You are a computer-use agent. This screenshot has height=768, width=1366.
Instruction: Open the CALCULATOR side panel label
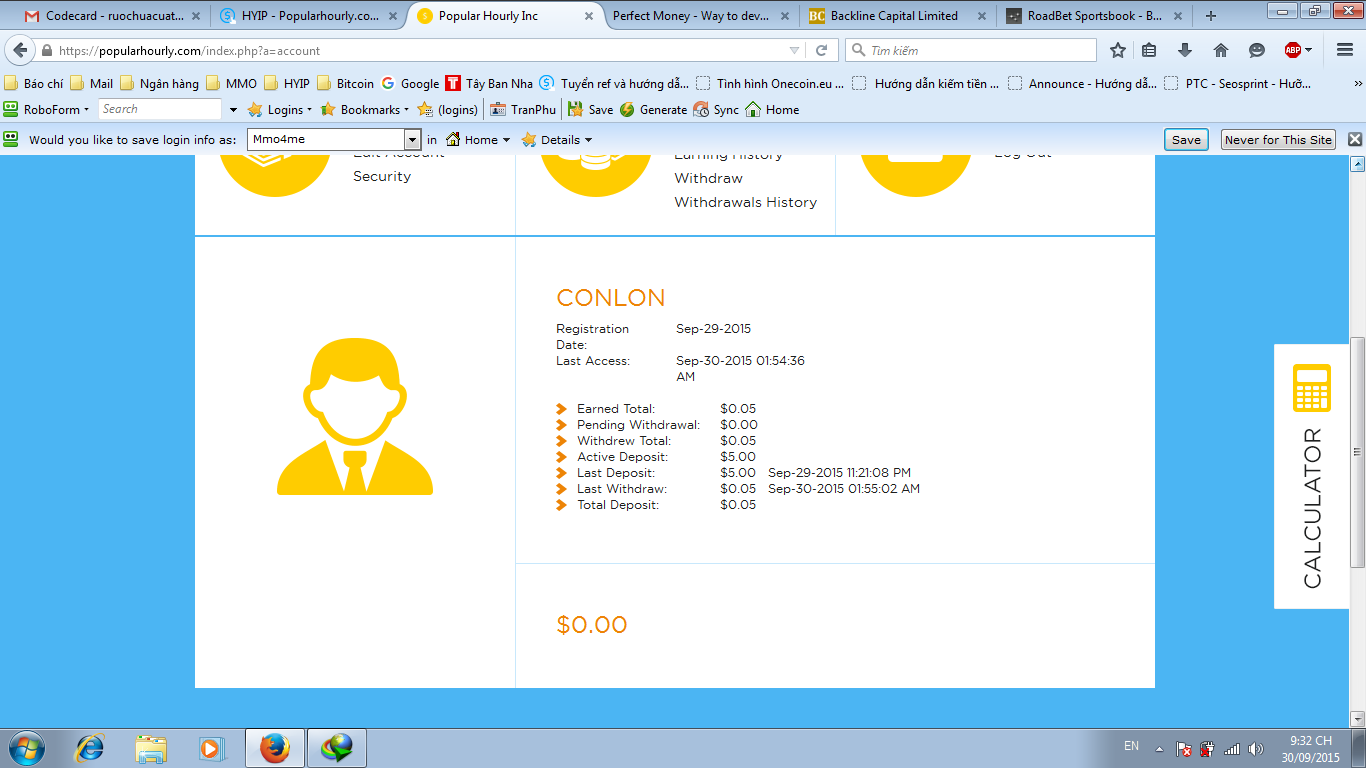(x=1312, y=508)
